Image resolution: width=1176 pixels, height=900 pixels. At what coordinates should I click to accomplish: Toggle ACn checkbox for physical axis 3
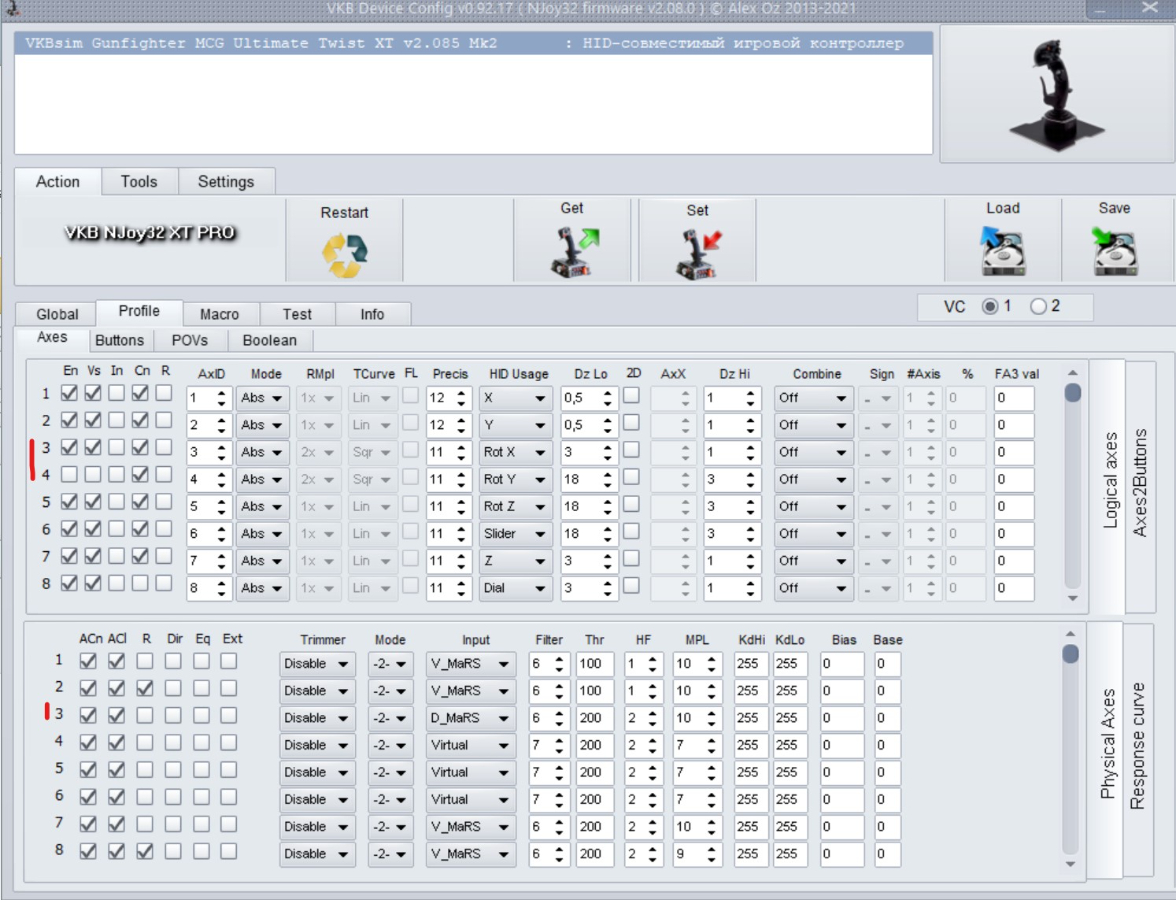(x=88, y=715)
